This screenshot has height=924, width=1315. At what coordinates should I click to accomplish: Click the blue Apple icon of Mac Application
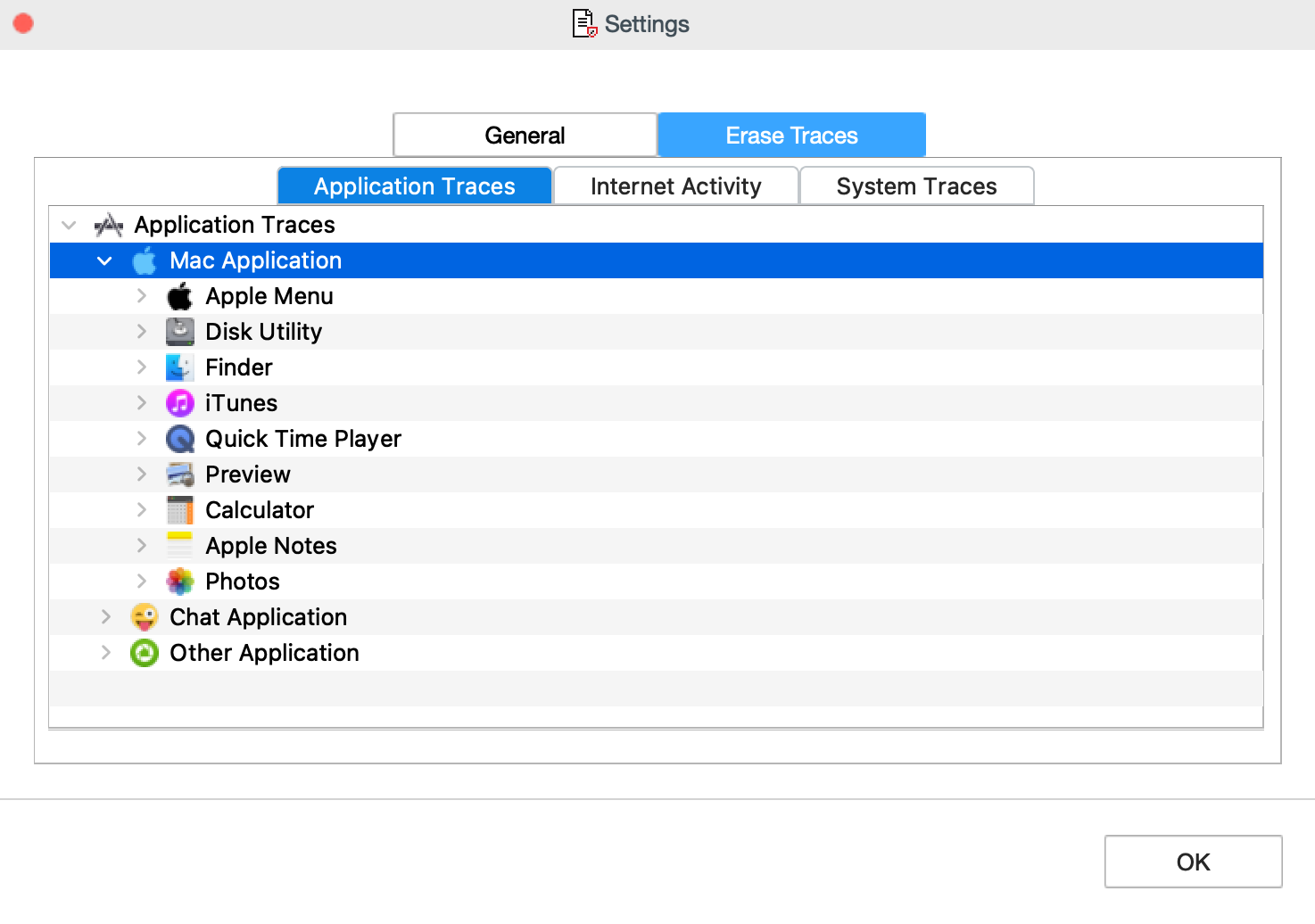click(x=145, y=260)
